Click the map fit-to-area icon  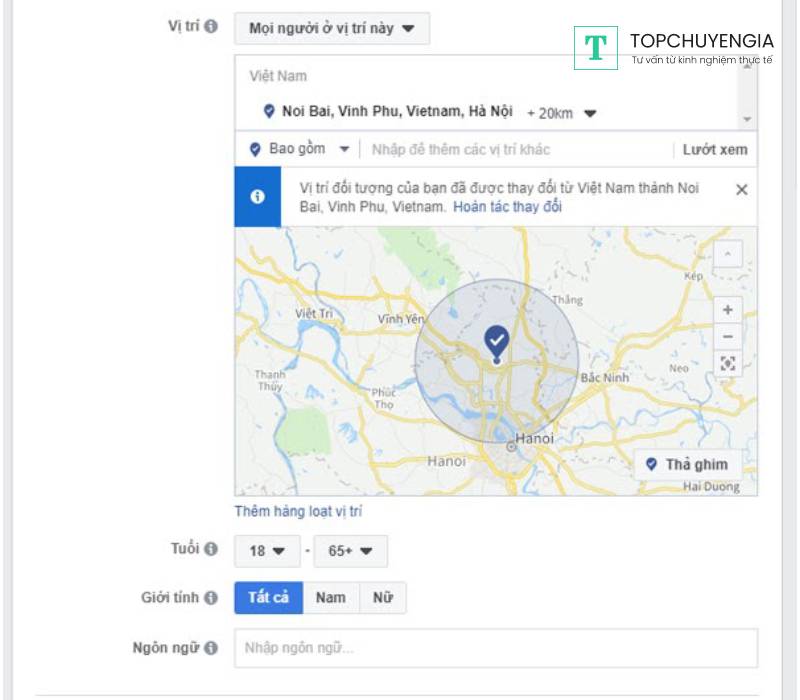[x=728, y=364]
